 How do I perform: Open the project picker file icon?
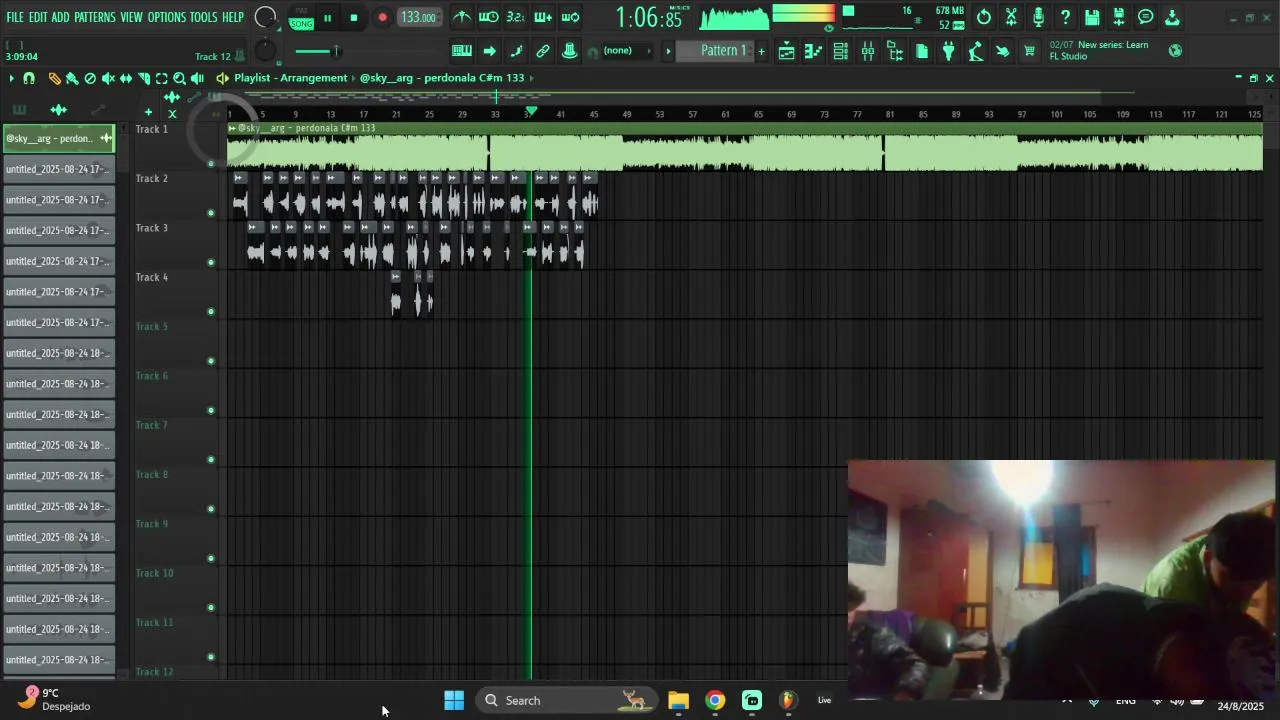click(x=921, y=51)
